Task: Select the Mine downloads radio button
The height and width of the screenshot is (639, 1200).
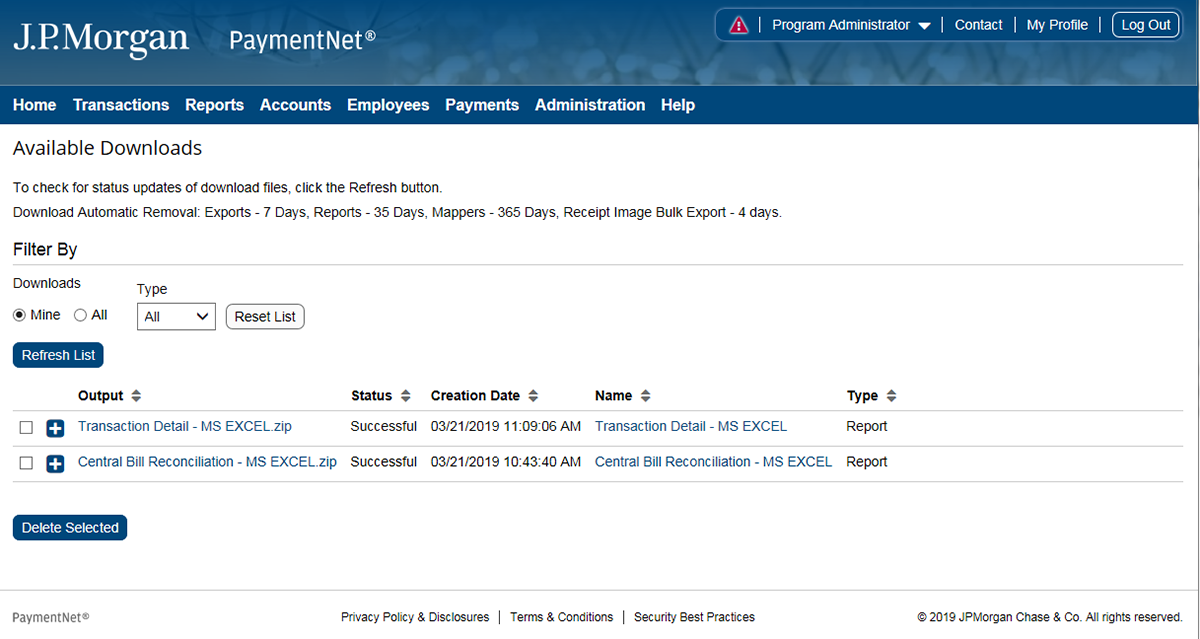Action: [19, 315]
